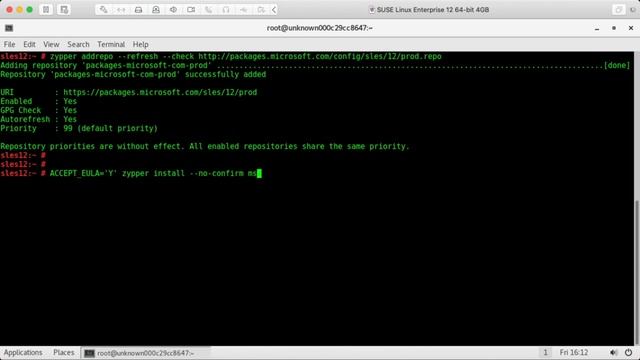This screenshot has height=360, width=640.
Task: Click the phone-shaped device icon
Action: (x=209, y=9)
